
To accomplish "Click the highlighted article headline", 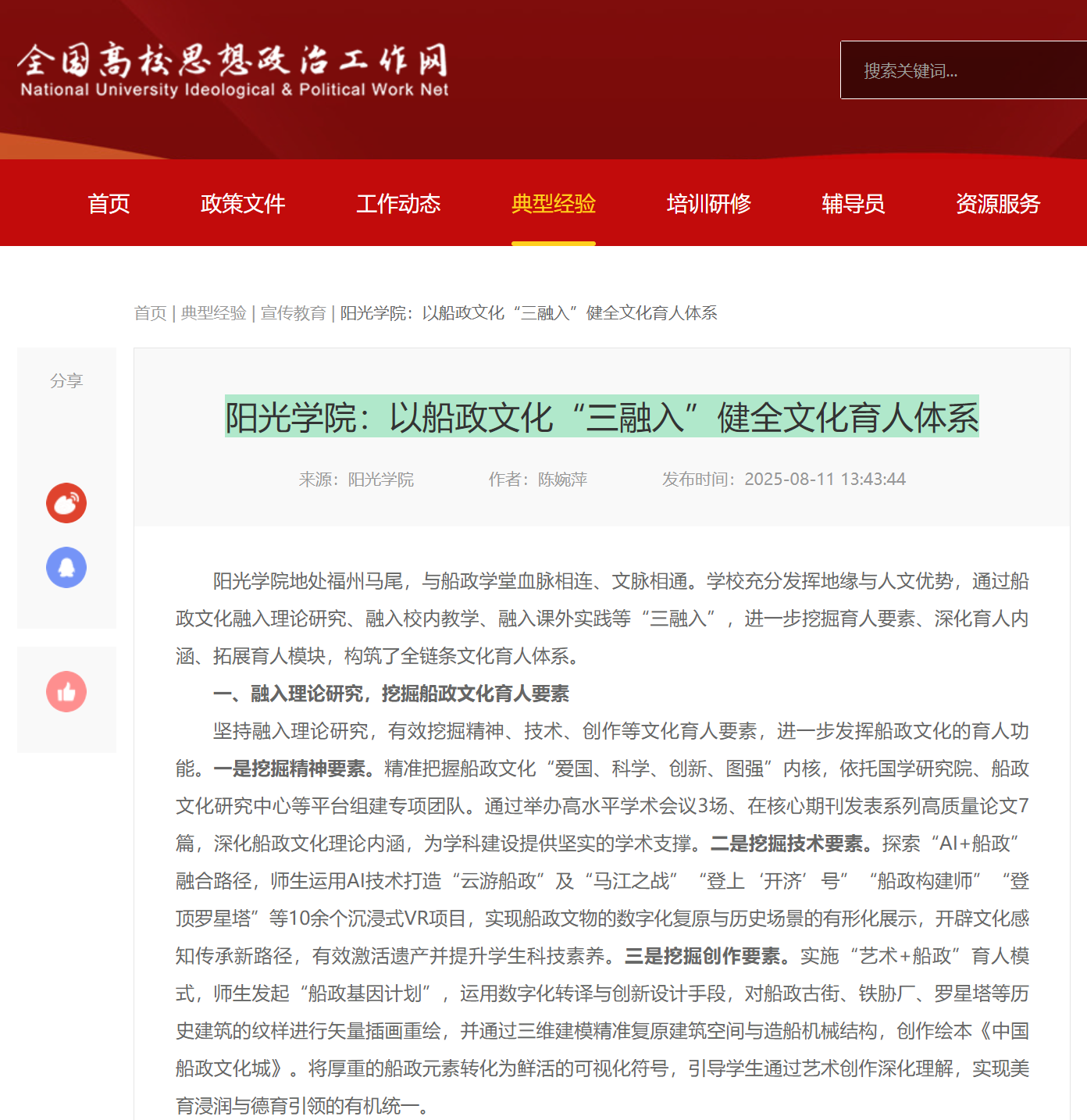I will [602, 417].
